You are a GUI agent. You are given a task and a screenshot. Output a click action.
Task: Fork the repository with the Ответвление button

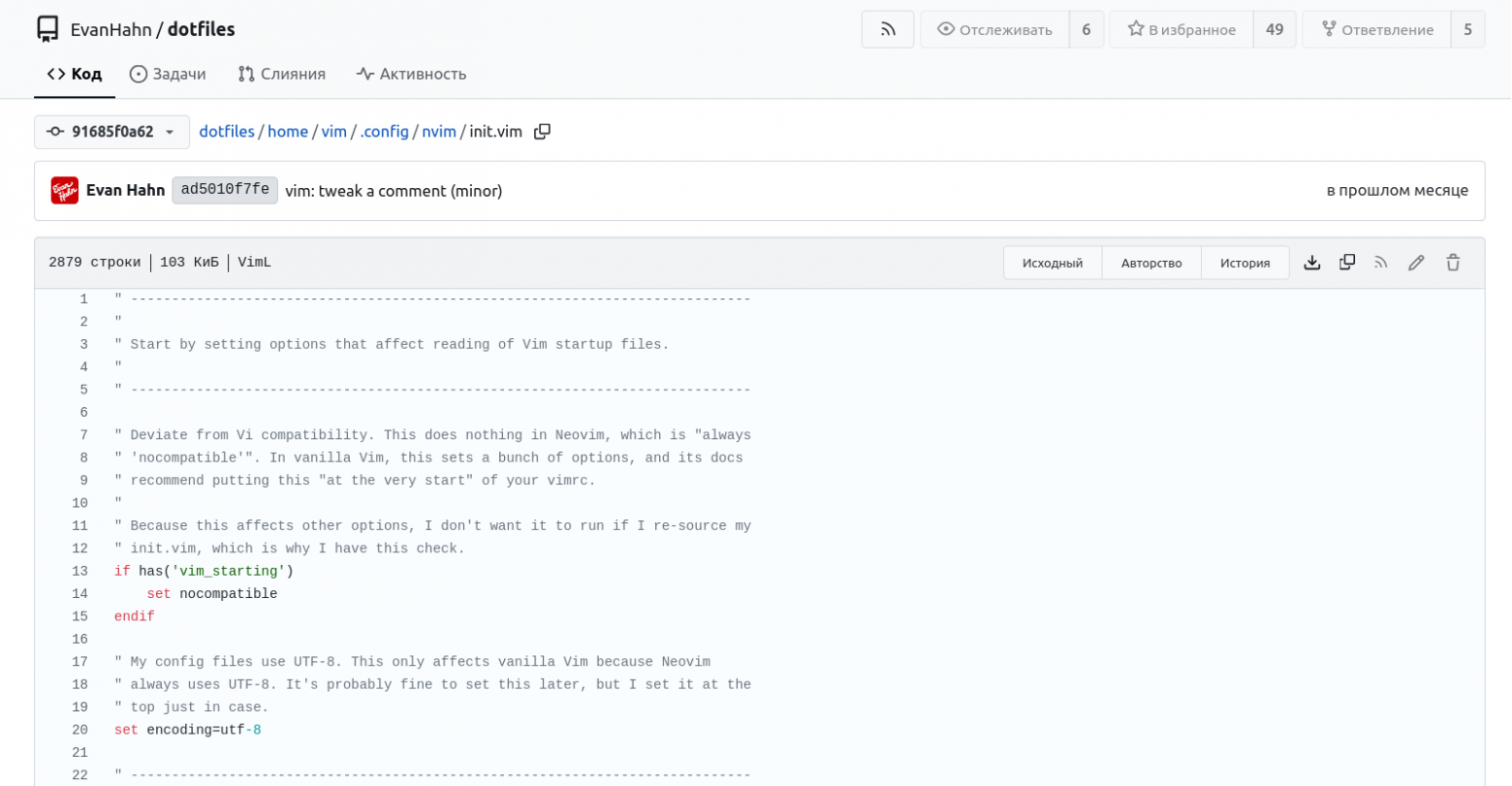coord(1376,29)
